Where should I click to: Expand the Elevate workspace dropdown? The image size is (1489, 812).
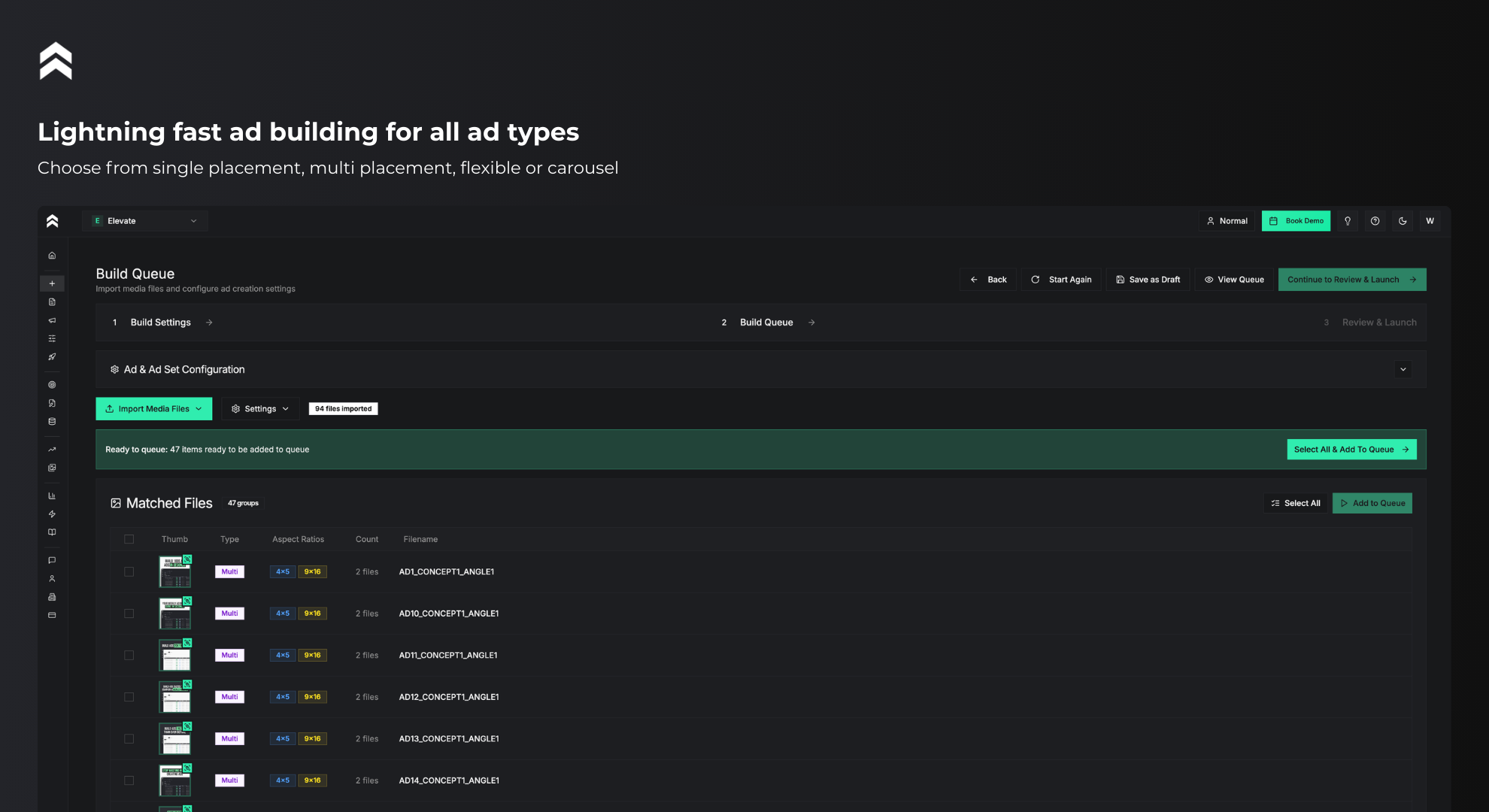[x=144, y=220]
